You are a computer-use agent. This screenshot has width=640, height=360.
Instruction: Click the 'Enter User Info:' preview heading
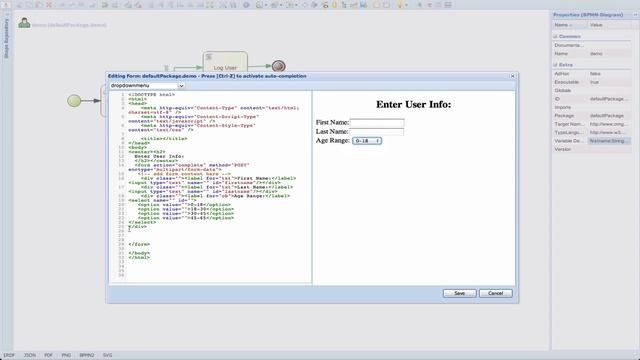[413, 104]
